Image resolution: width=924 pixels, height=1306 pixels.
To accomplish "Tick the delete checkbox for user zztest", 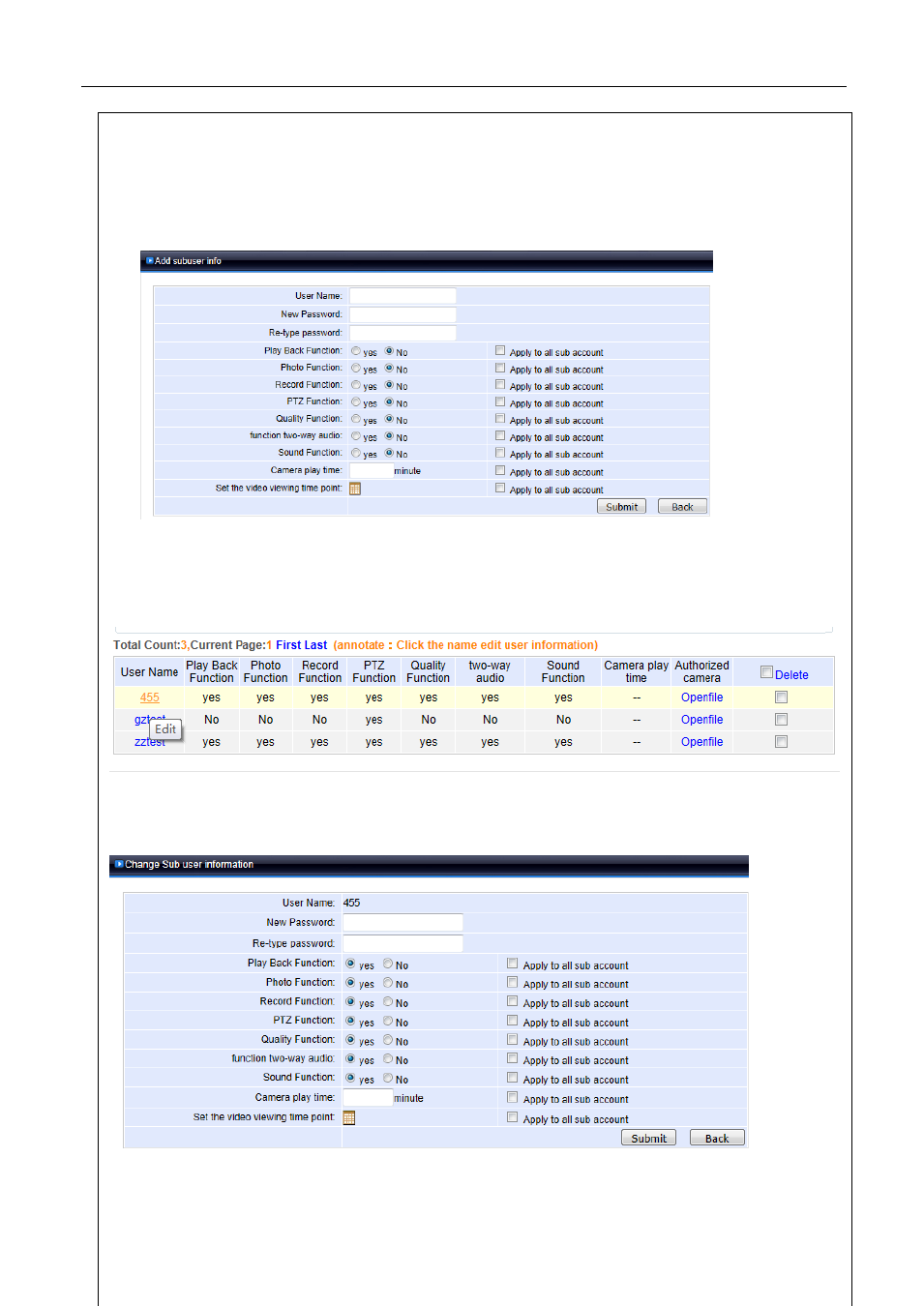I will [x=781, y=742].
